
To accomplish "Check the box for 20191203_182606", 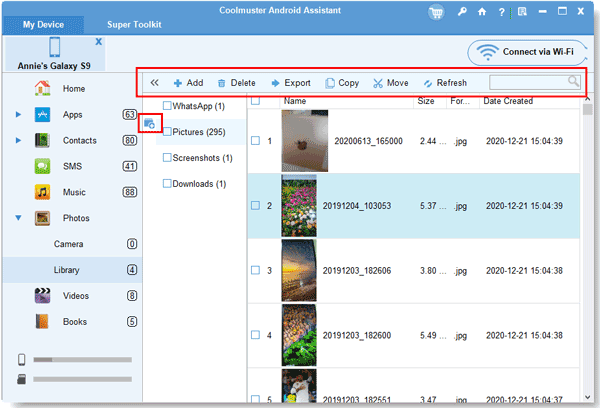I will 255,270.
